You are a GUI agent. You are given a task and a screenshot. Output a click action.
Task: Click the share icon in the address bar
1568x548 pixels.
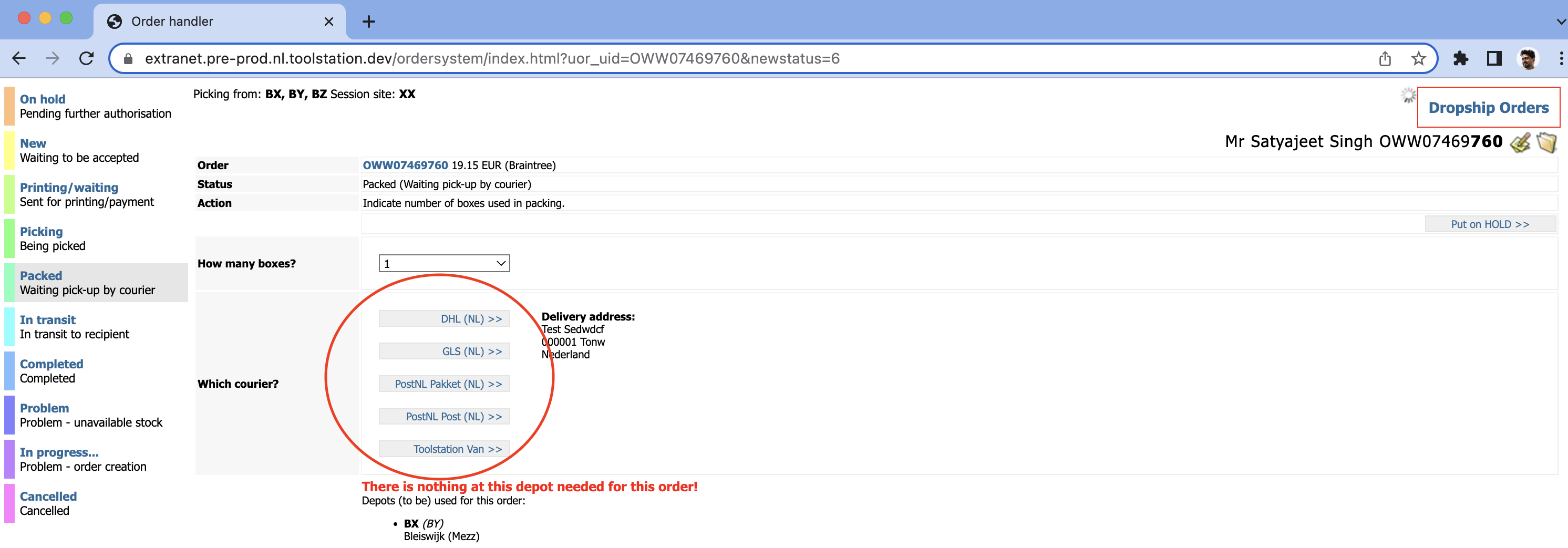pos(1384,58)
